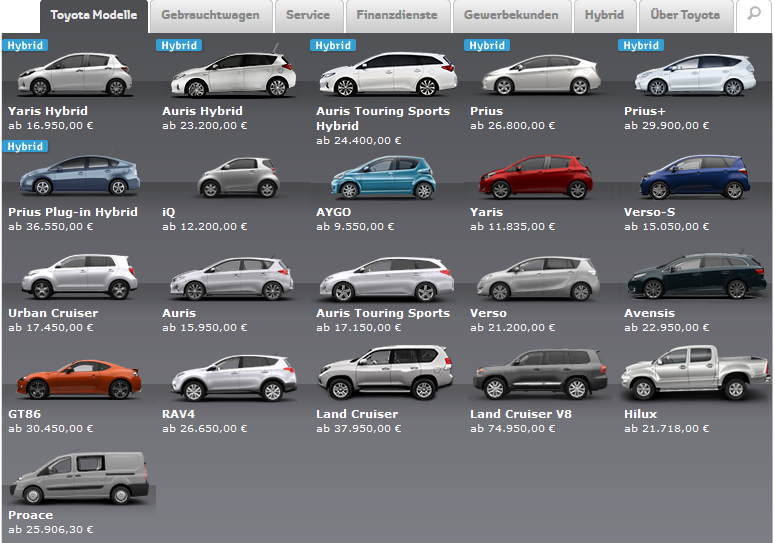Select the Proace van image
775x543 pixels.
[80, 477]
